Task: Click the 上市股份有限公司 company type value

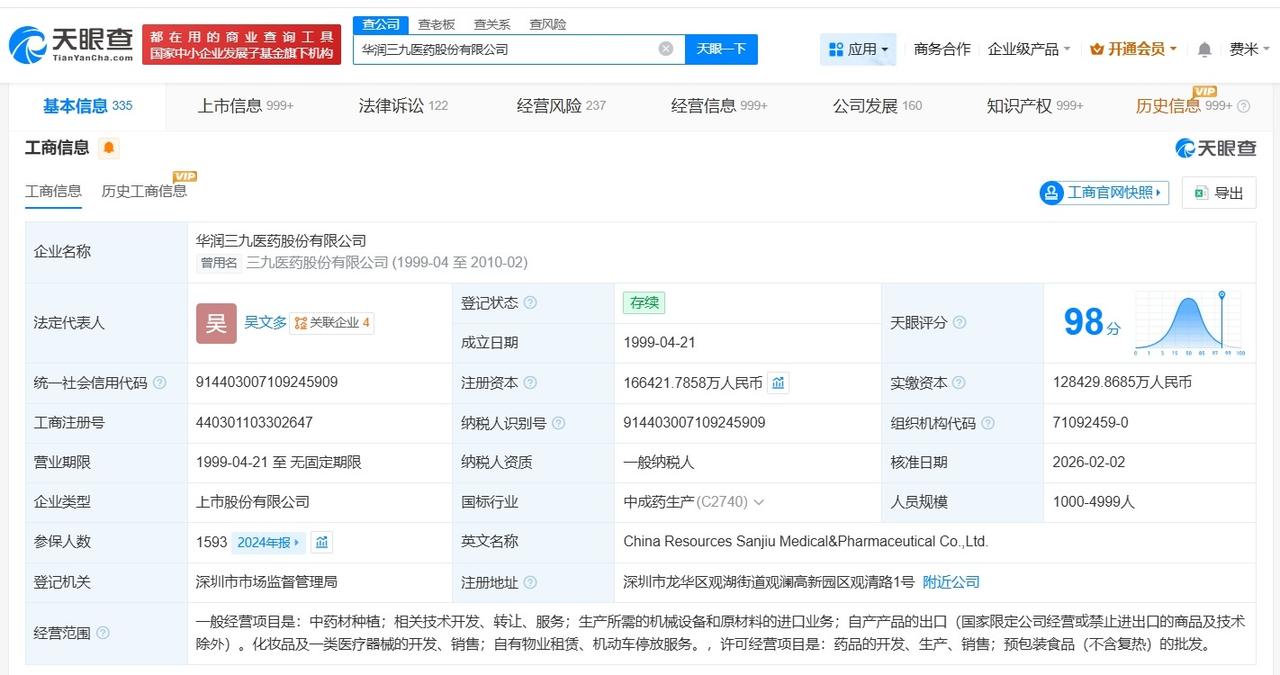Action: coord(253,502)
